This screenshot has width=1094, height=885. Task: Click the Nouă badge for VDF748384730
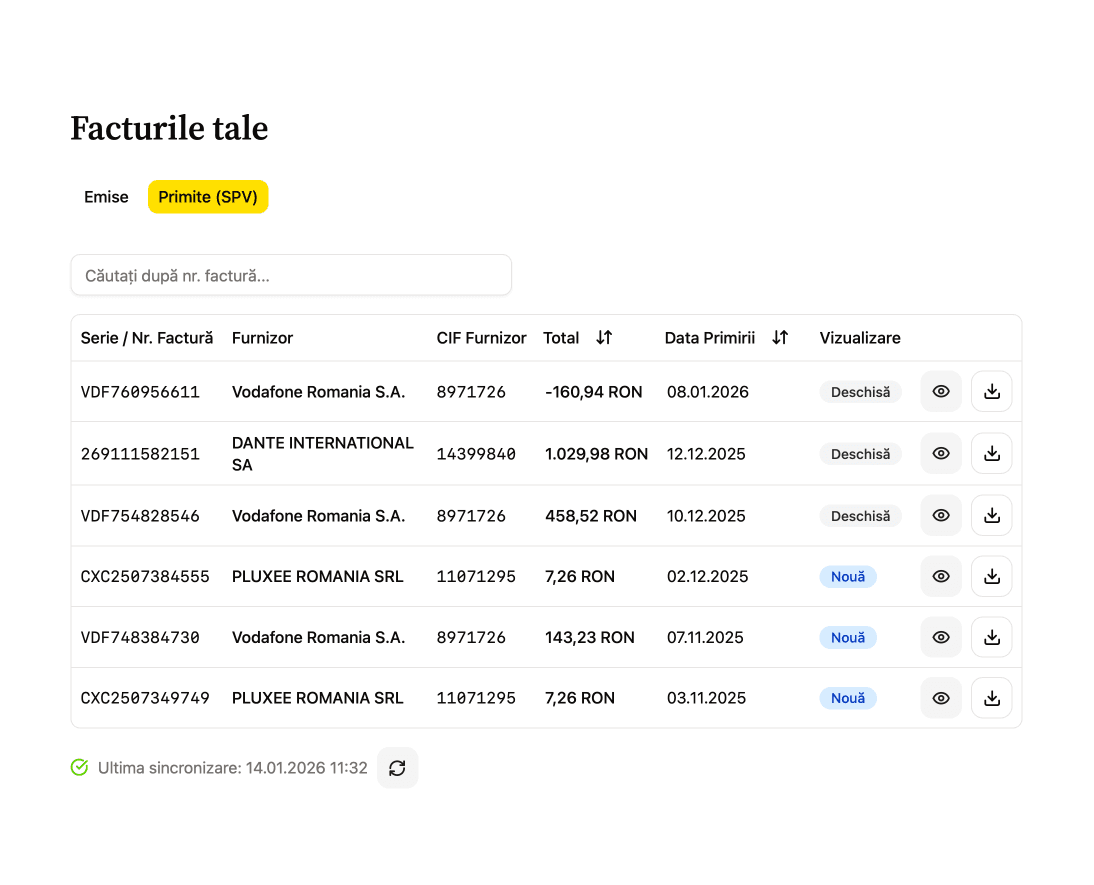[x=848, y=638]
